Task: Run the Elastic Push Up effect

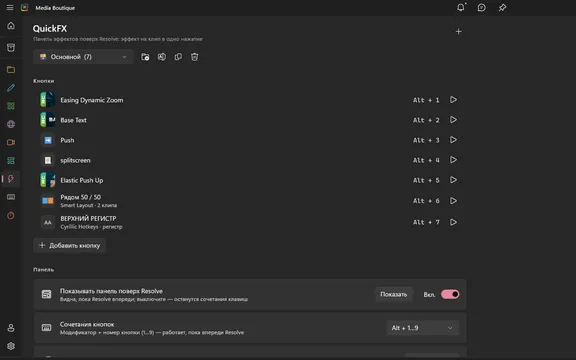Action: click(x=453, y=180)
